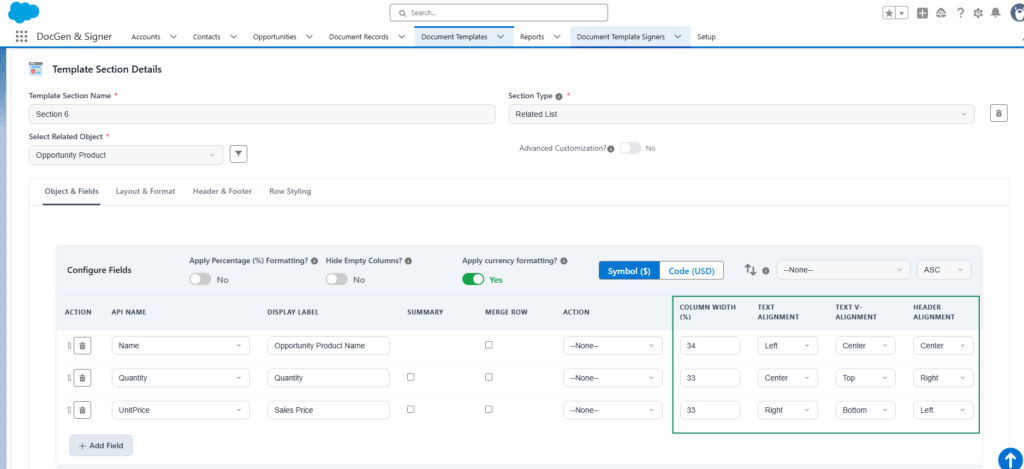Open the Opportunities nav tab
The image size is (1024, 469).
[x=274, y=37]
